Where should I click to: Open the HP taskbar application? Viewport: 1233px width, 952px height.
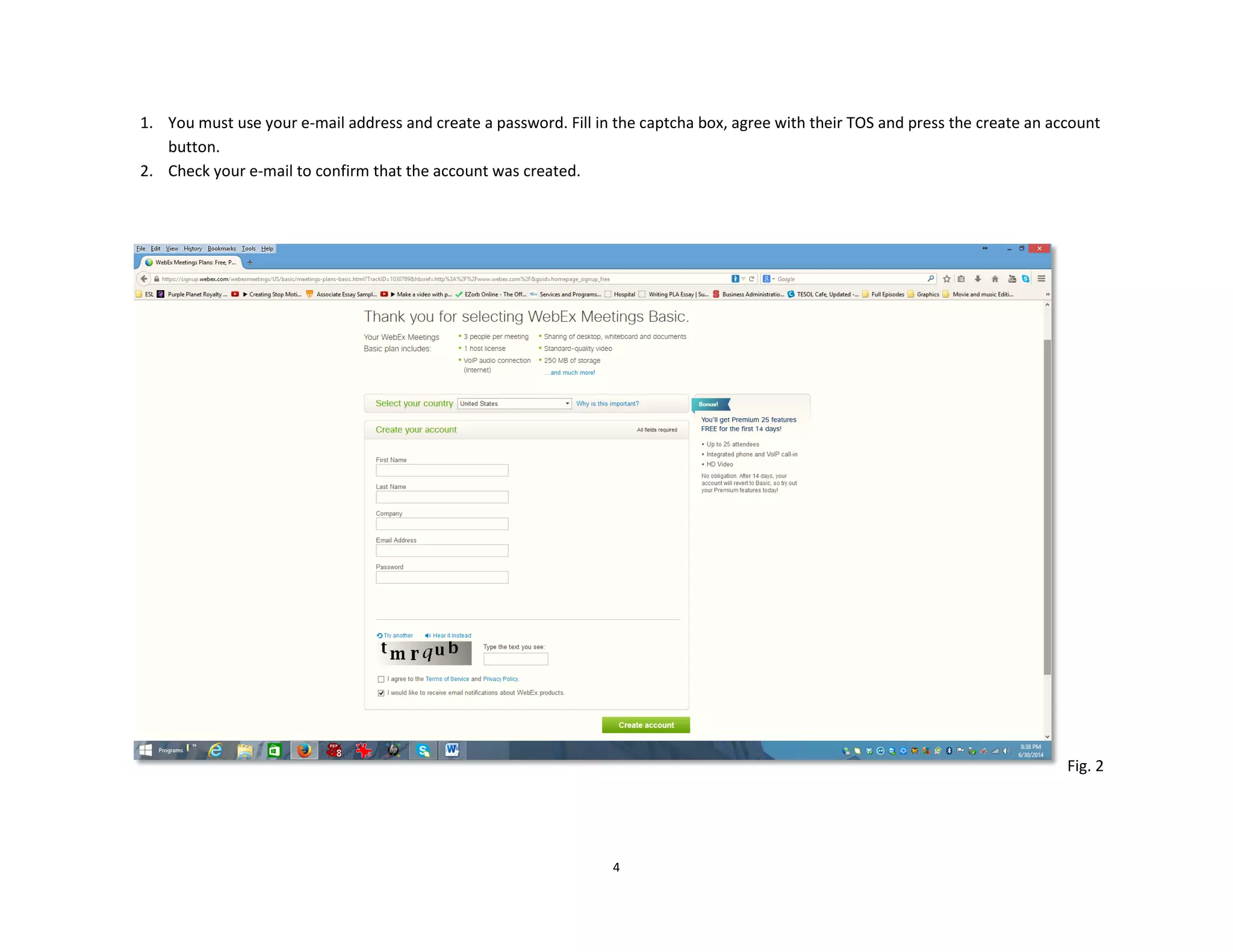[393, 750]
